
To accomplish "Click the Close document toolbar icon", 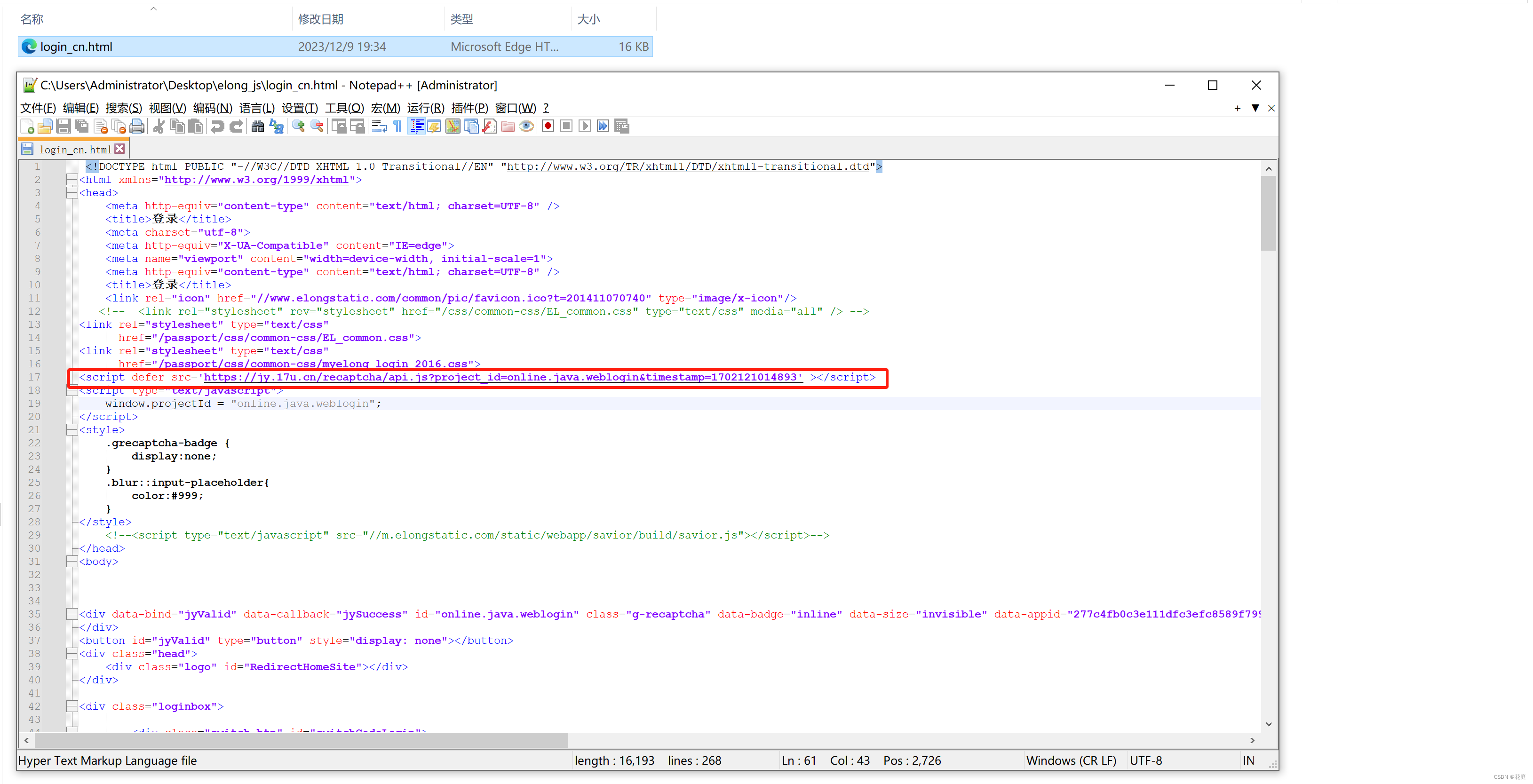I will (101, 126).
